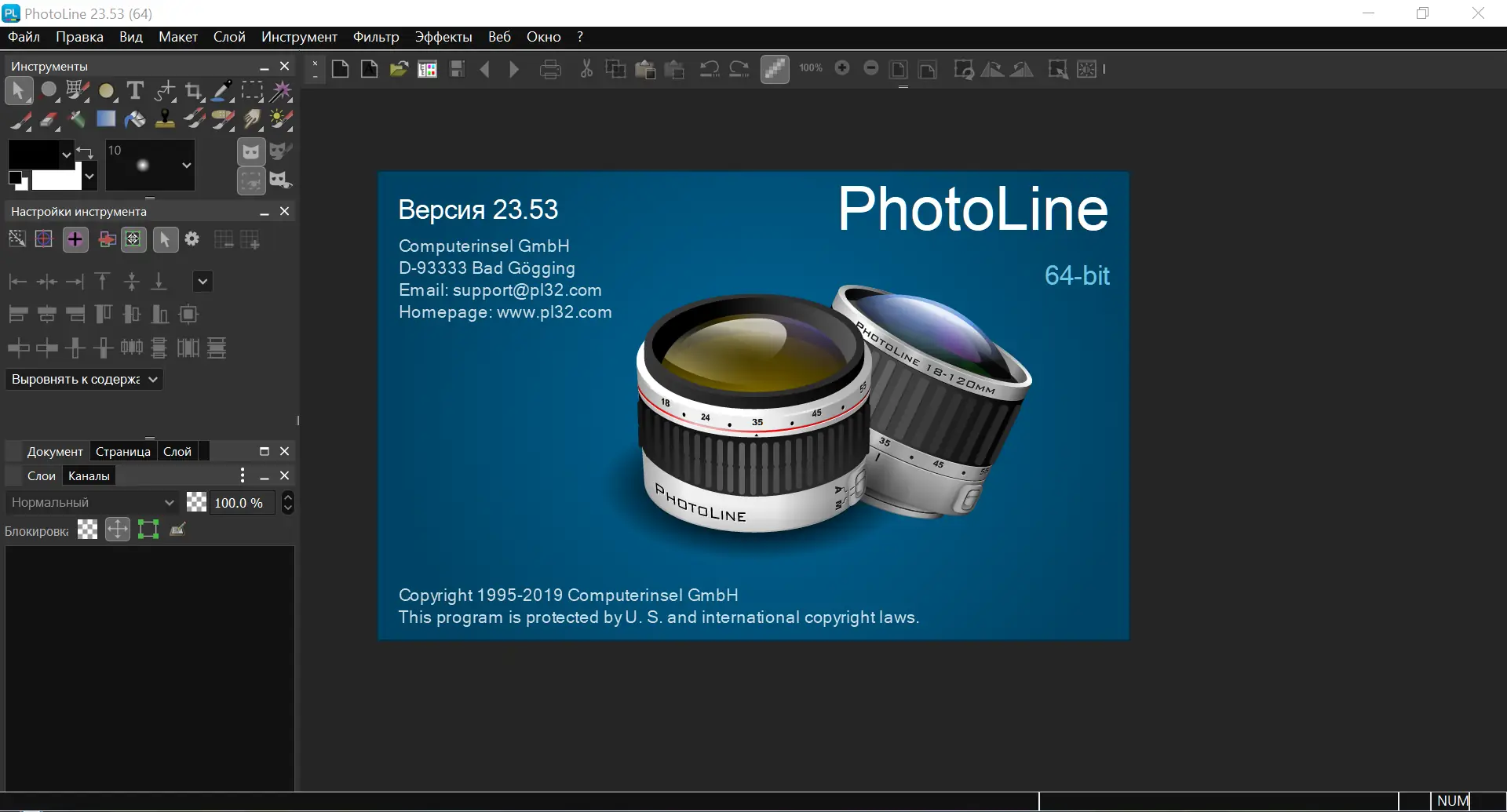Open the 'Фильтр' menu
1507x812 pixels.
(x=375, y=37)
